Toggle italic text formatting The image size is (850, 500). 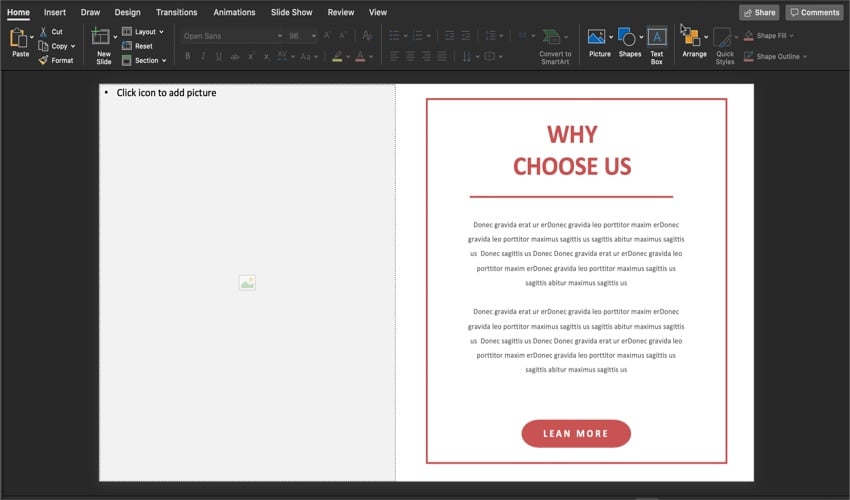203,56
